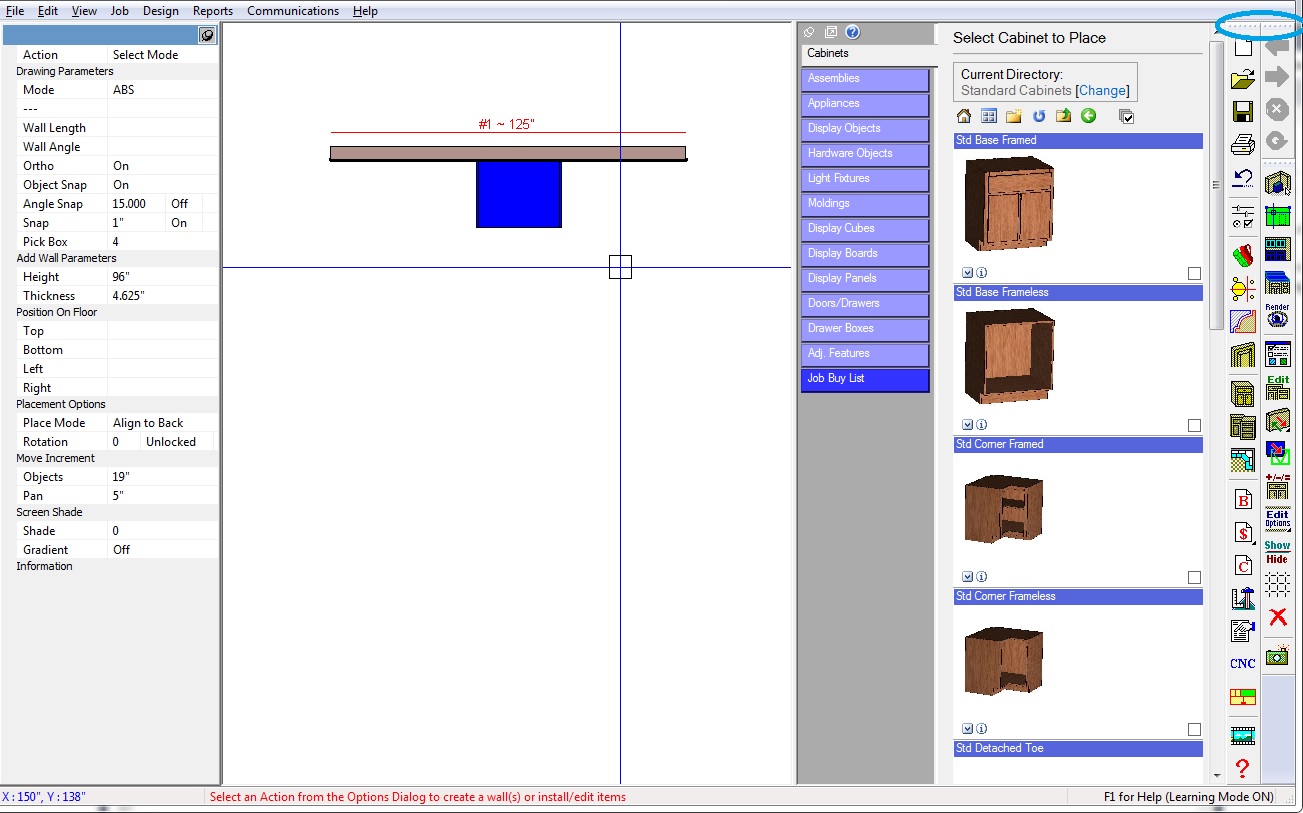Click the home directory icon in catalog
Screen dimensions: 1303x813
(964, 116)
